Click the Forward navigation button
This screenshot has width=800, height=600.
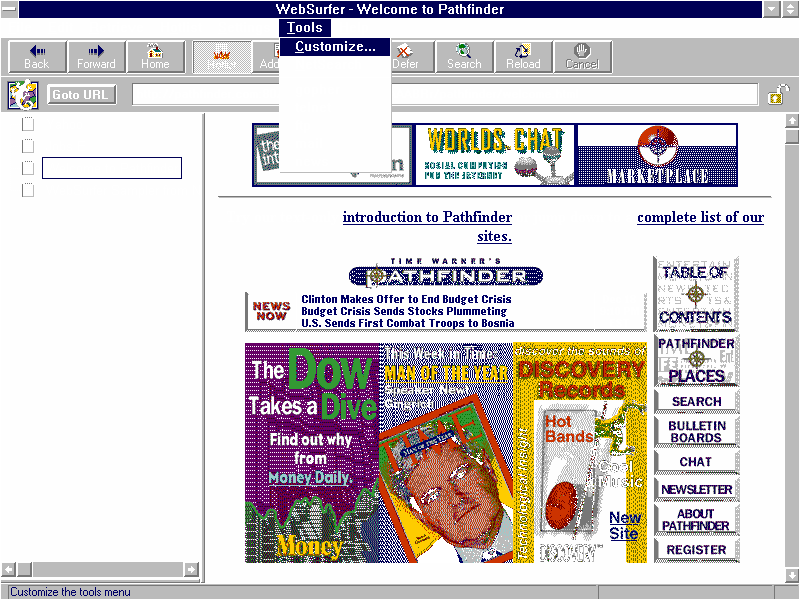tap(96, 57)
